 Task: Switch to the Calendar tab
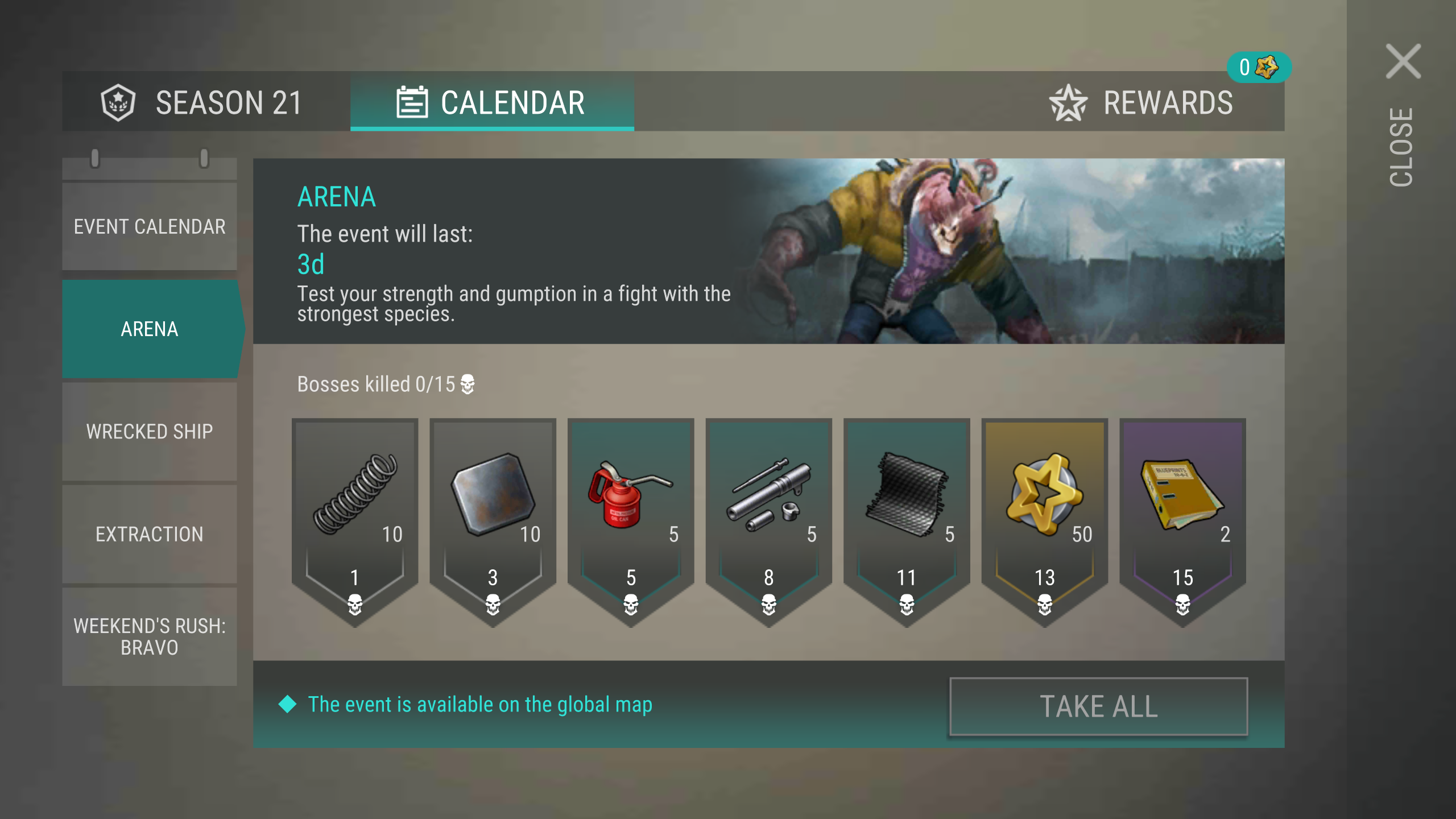coord(492,101)
